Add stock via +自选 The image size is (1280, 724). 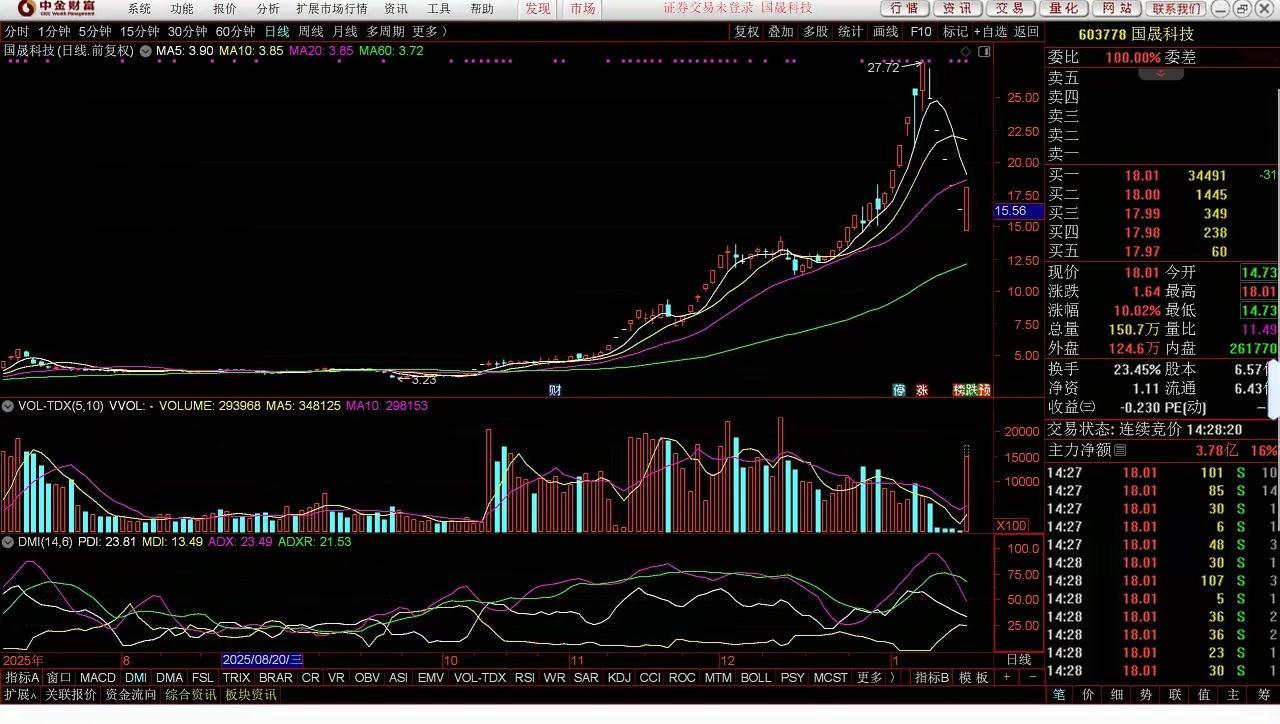point(989,31)
